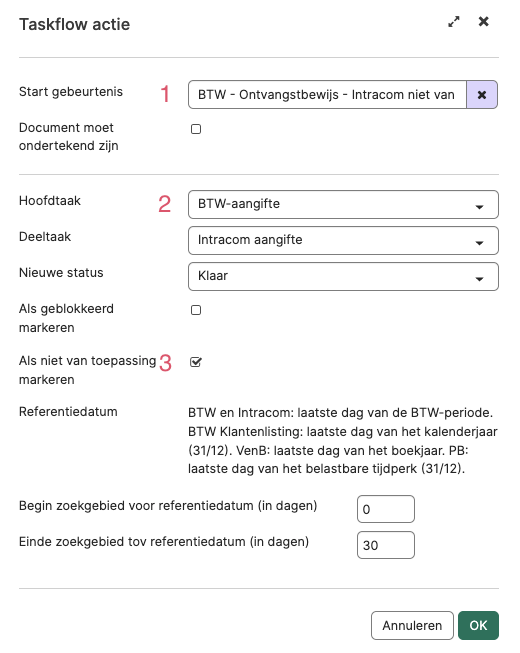Click the 'Document moet ondertekend zijn' label
520x653 pixels.
pos(69,137)
